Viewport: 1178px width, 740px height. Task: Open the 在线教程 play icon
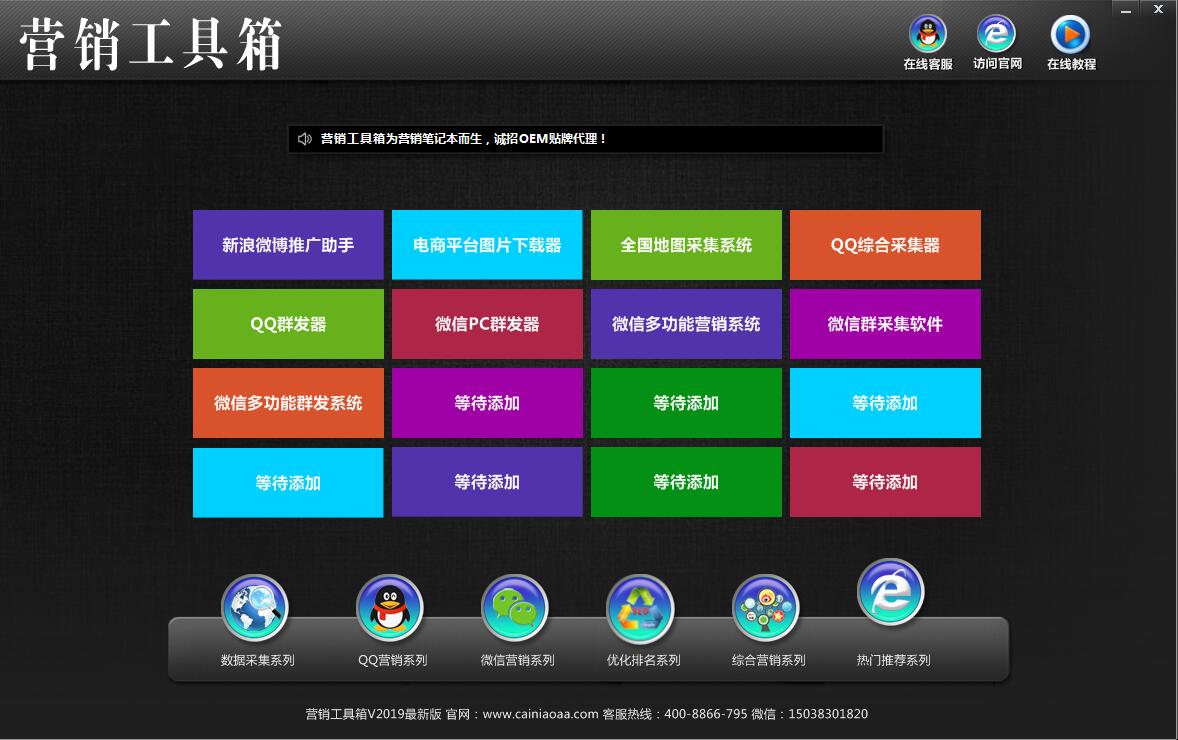click(1070, 34)
